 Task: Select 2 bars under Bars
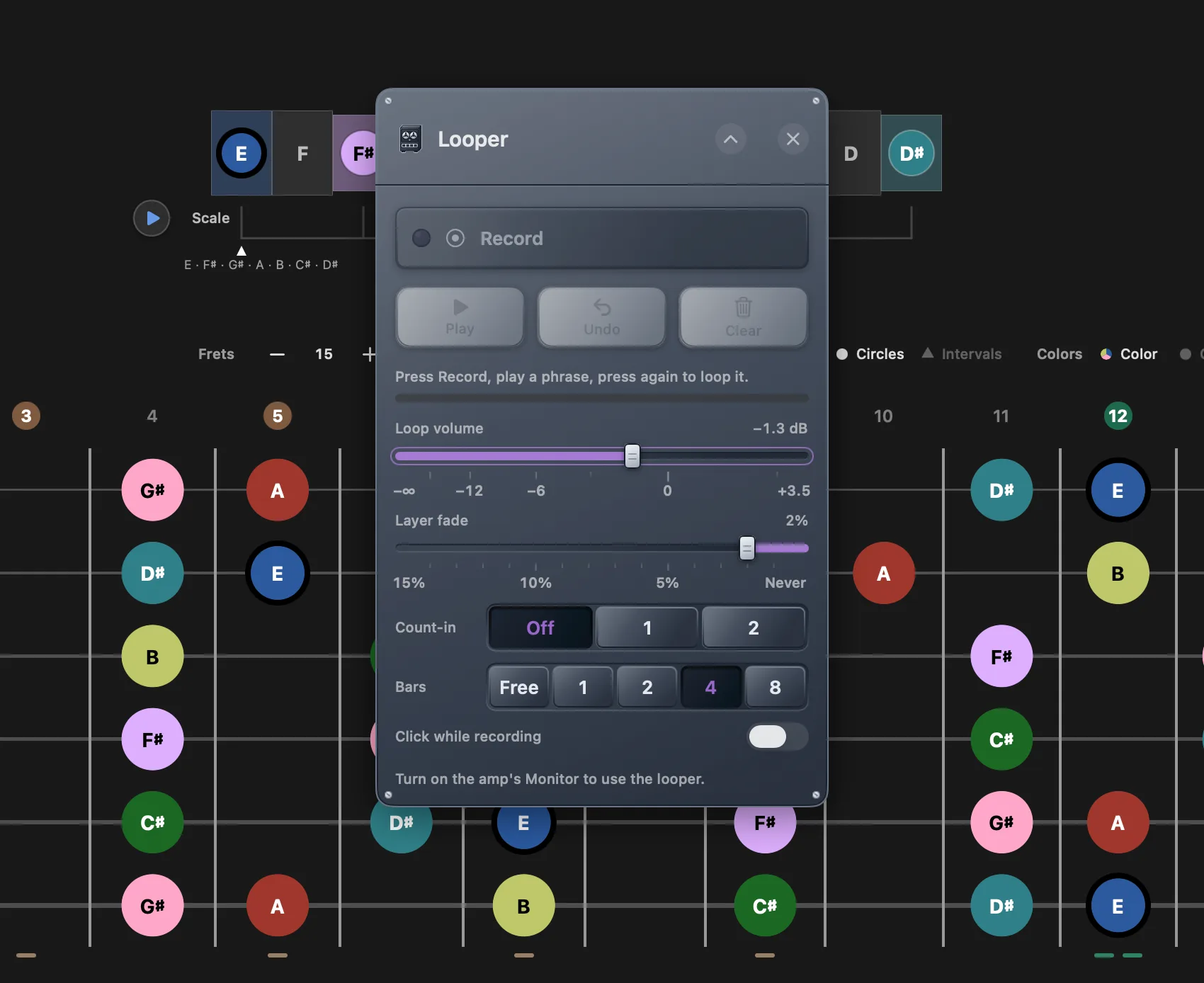[647, 687]
